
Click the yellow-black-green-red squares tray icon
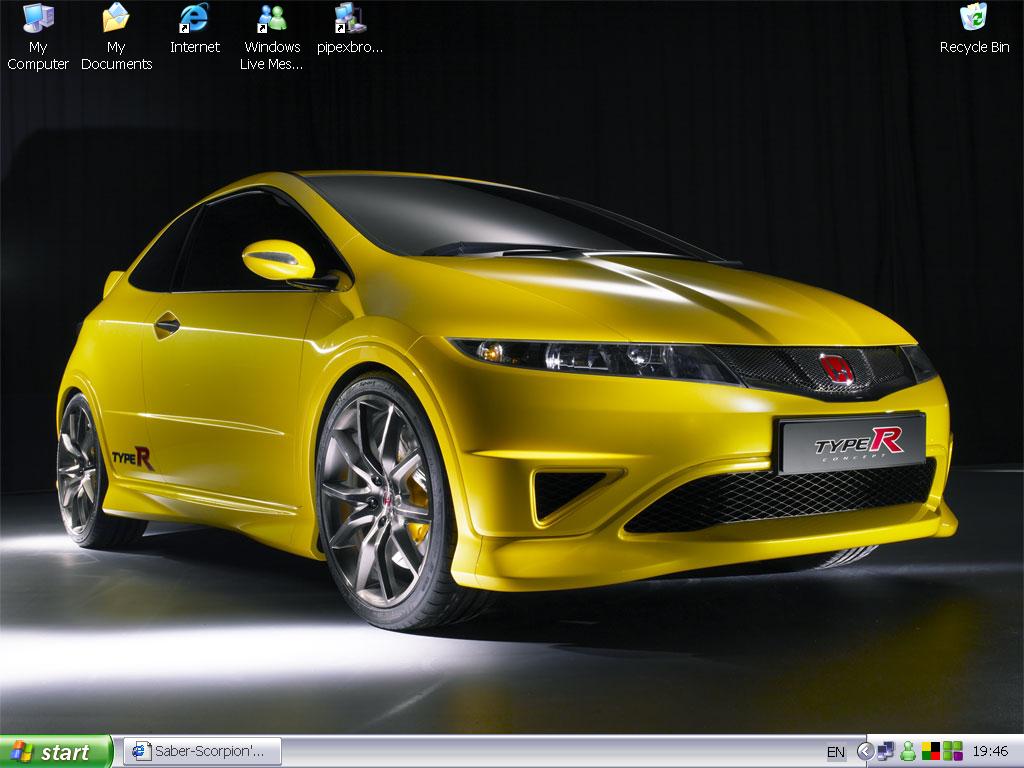coord(930,751)
